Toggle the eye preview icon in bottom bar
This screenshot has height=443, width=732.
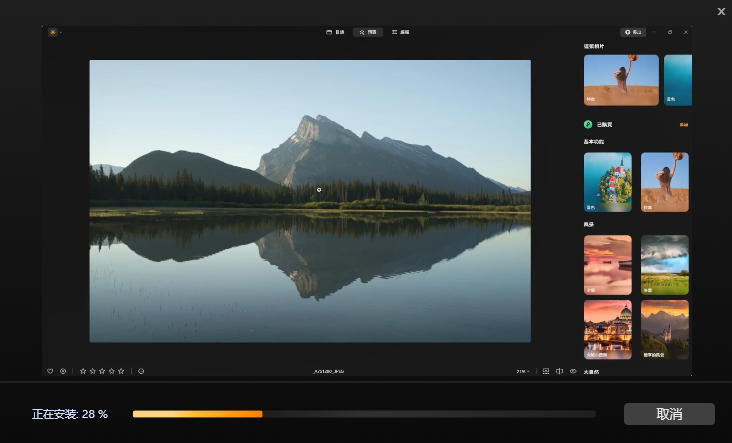point(573,371)
